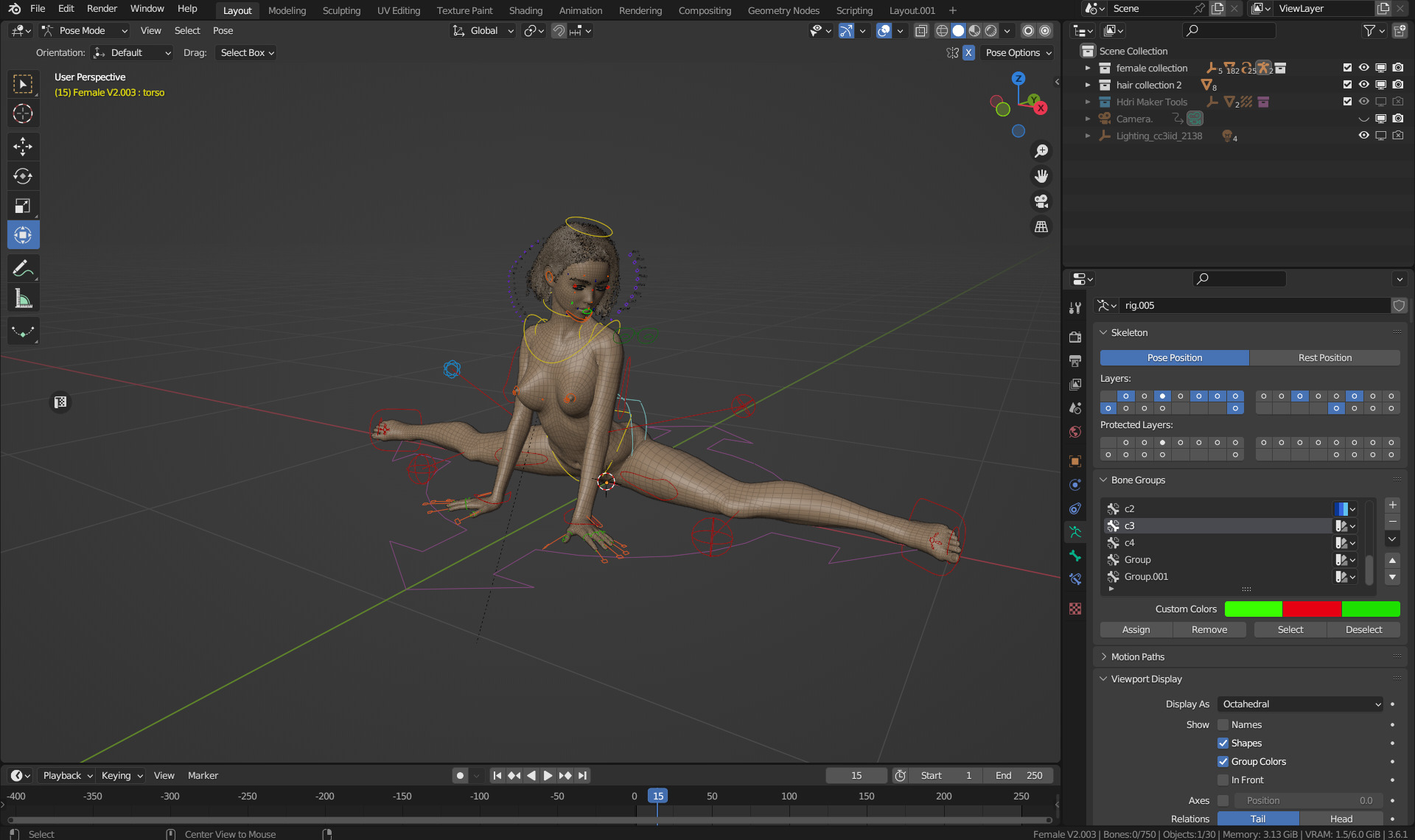Click the Rest Position button
Viewport: 1415px width, 840px height.
tap(1324, 358)
